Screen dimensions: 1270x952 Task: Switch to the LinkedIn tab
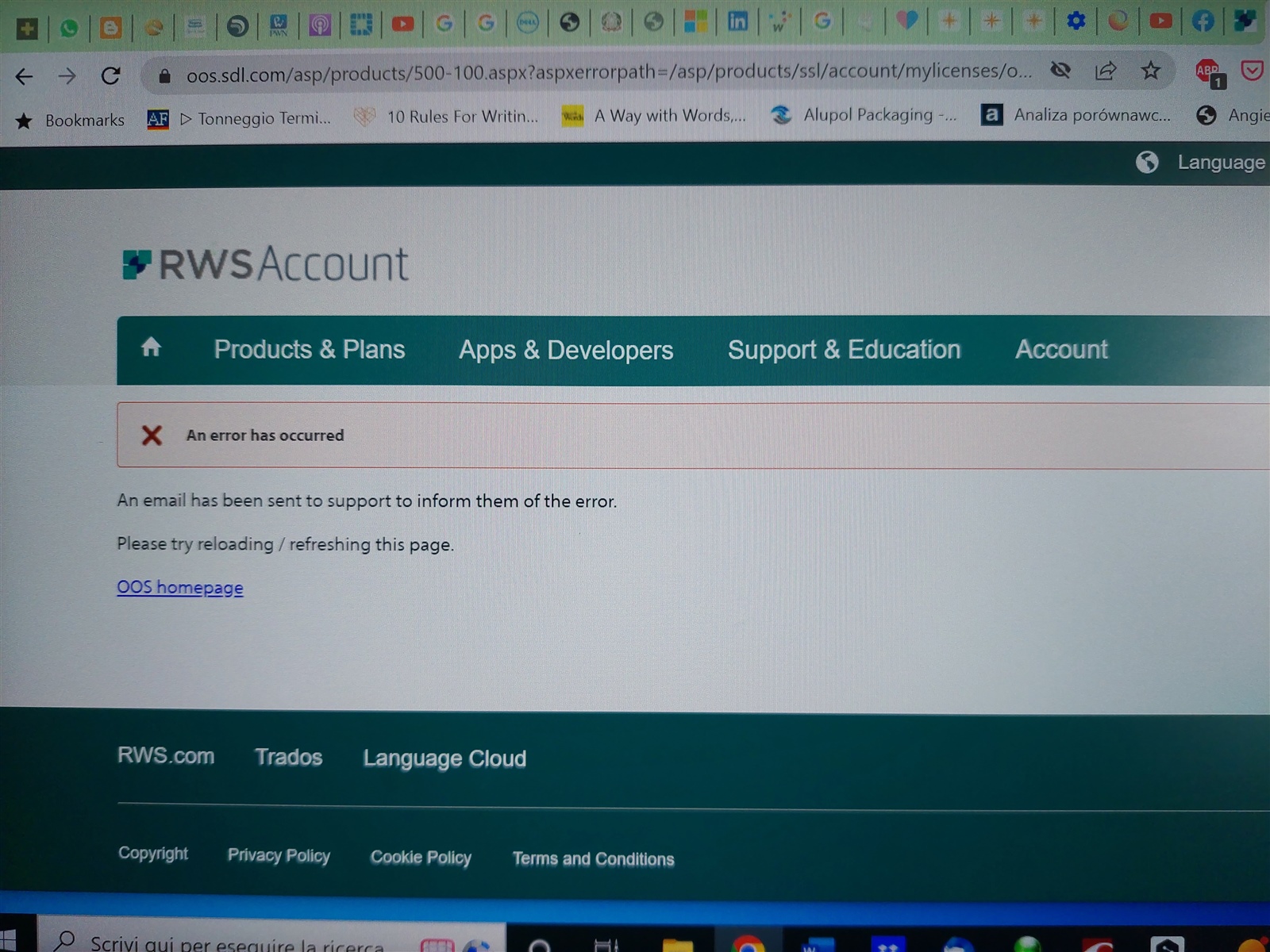coord(737,21)
